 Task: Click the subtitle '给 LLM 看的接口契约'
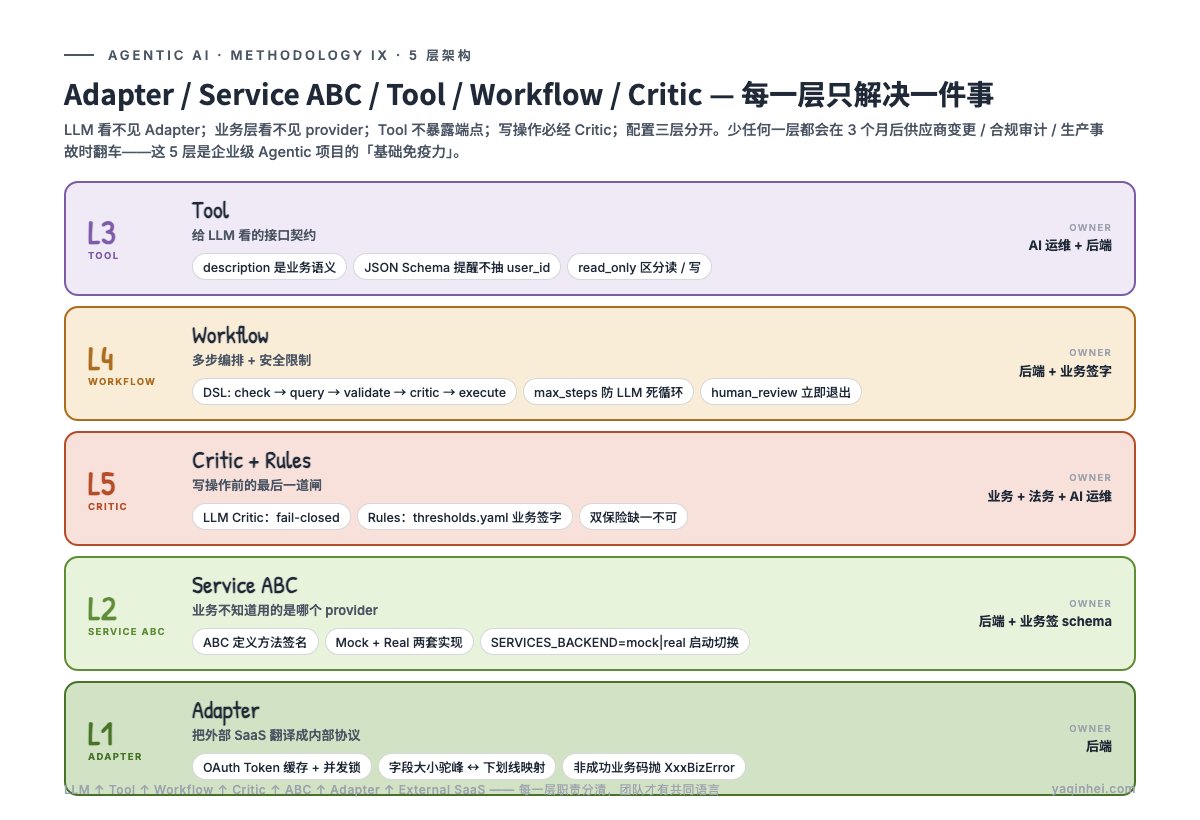point(254,235)
